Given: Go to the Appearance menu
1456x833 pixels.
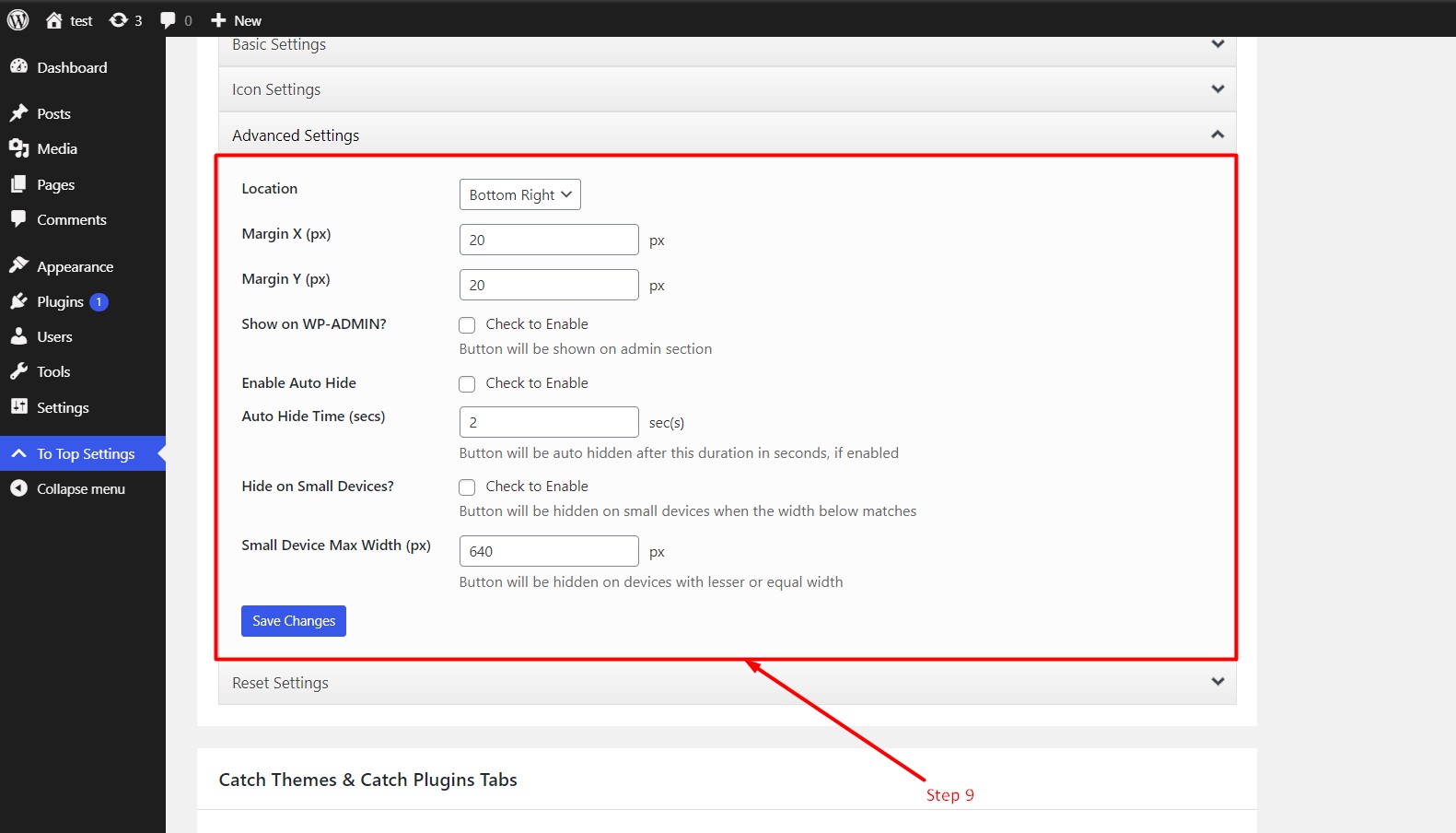Looking at the screenshot, I should point(83,266).
